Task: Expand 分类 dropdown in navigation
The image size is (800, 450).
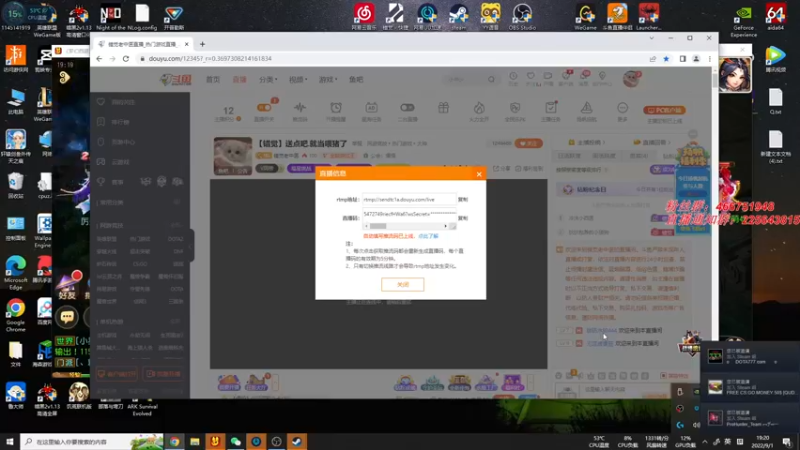Action: (268, 80)
